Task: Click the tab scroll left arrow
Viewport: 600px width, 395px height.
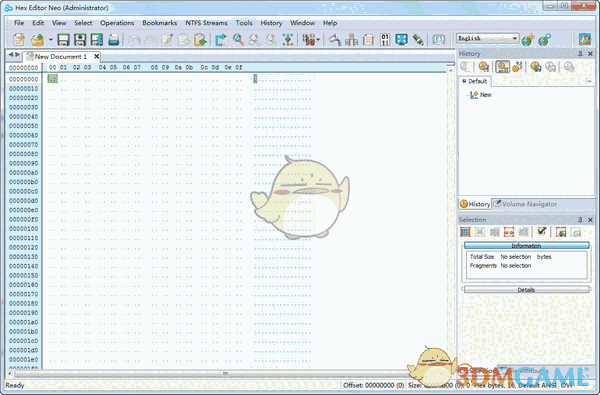Action: pos(10,55)
